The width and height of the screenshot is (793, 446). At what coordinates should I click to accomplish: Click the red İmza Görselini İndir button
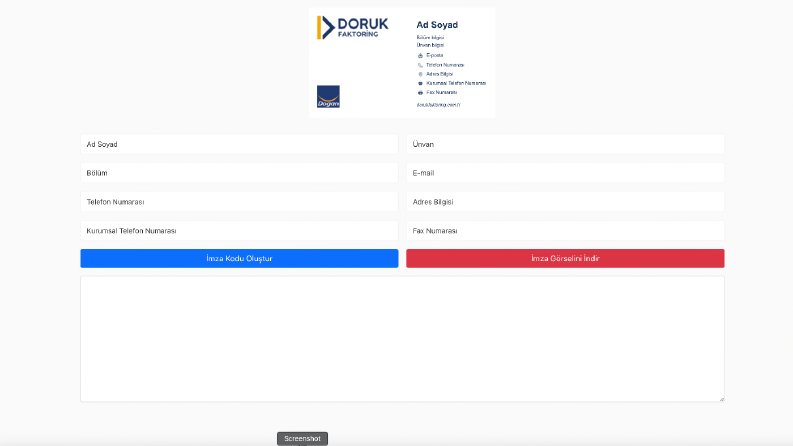tap(565, 258)
